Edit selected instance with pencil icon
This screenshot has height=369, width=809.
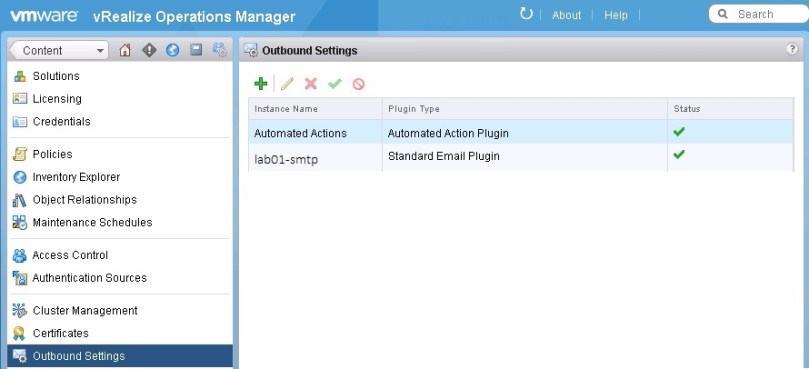287,83
